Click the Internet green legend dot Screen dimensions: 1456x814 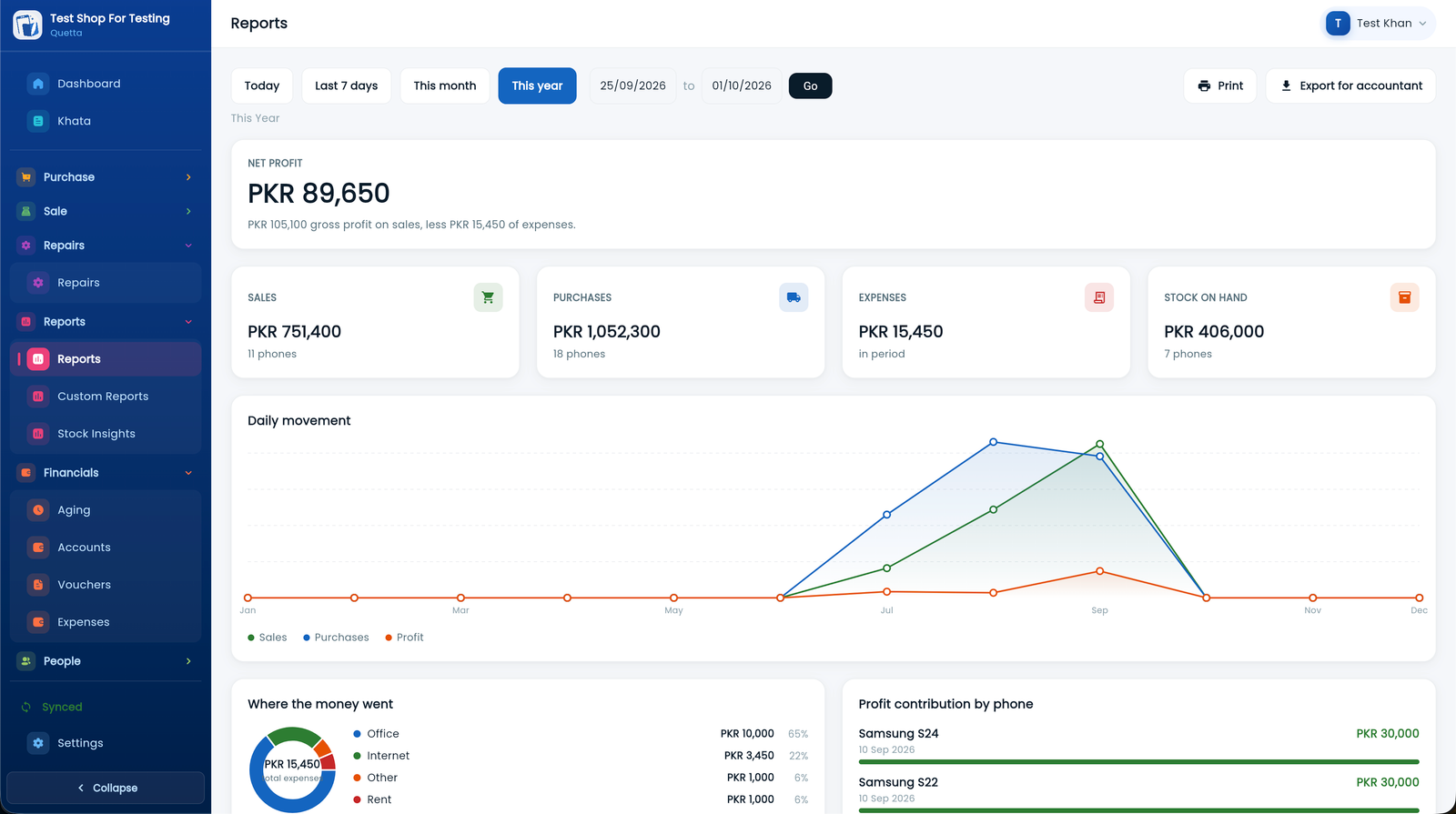click(x=357, y=756)
